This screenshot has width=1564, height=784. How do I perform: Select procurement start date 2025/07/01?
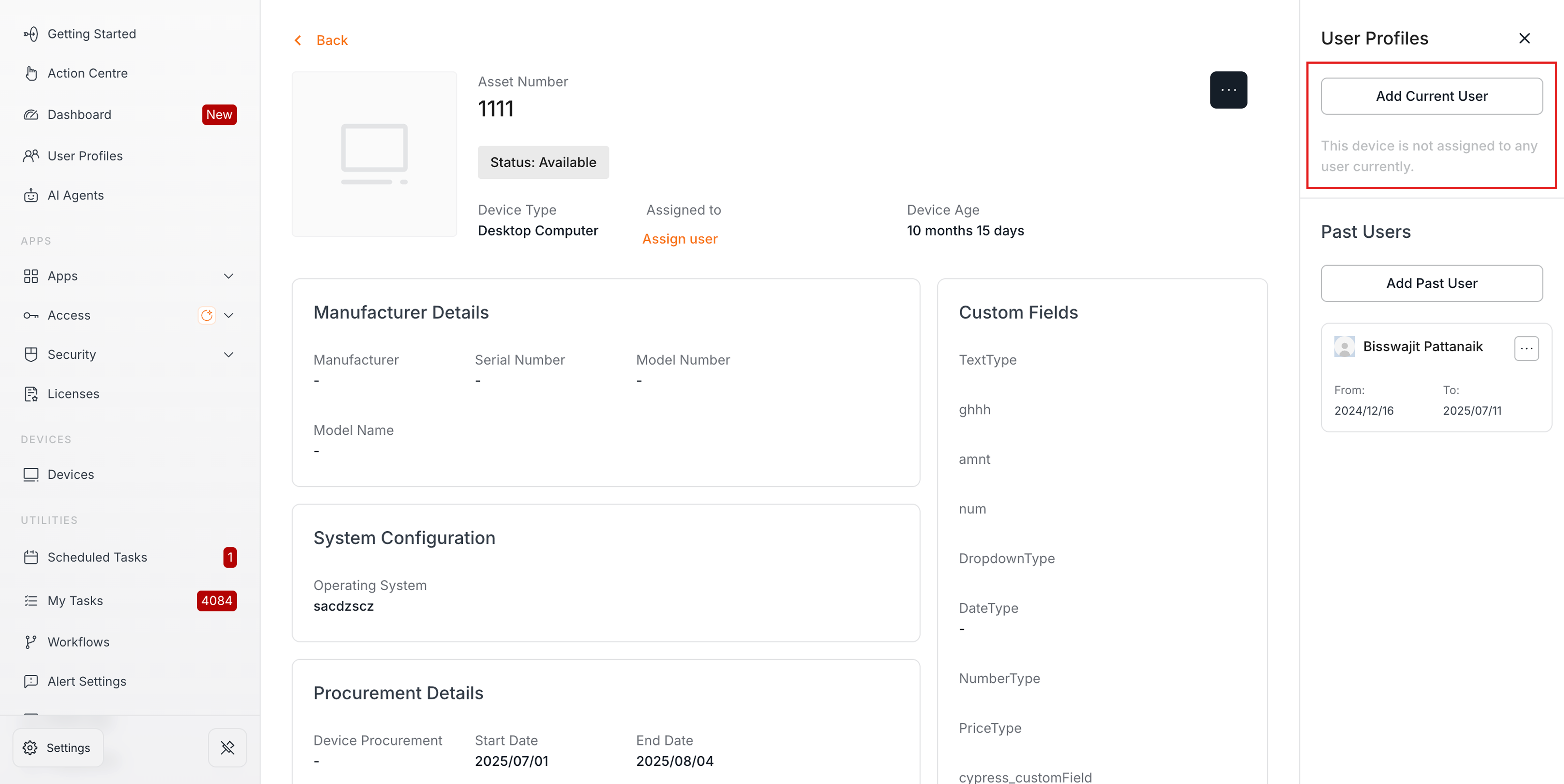[x=511, y=761]
